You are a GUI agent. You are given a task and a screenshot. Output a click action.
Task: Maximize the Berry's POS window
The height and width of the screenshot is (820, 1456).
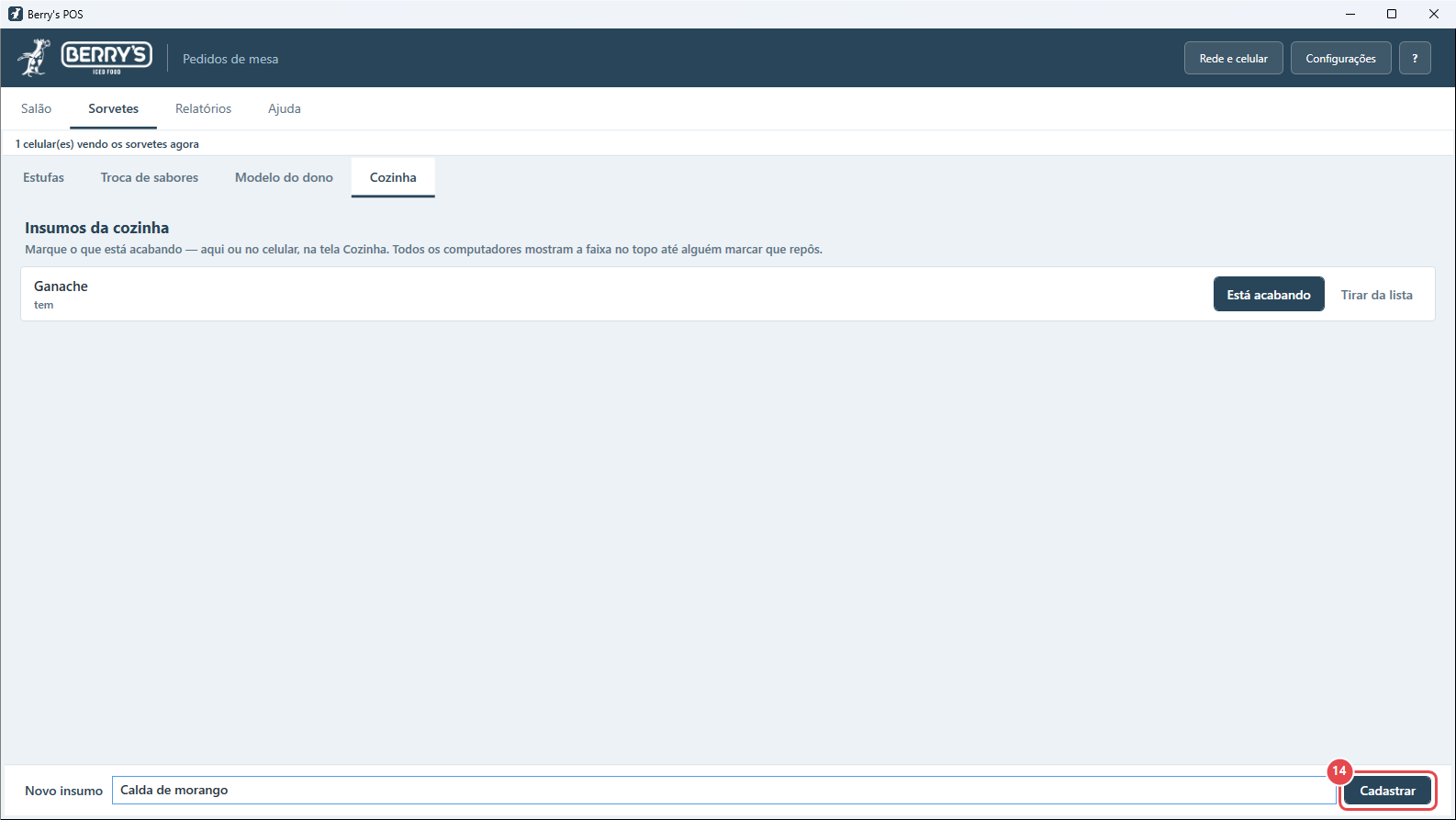(1392, 14)
